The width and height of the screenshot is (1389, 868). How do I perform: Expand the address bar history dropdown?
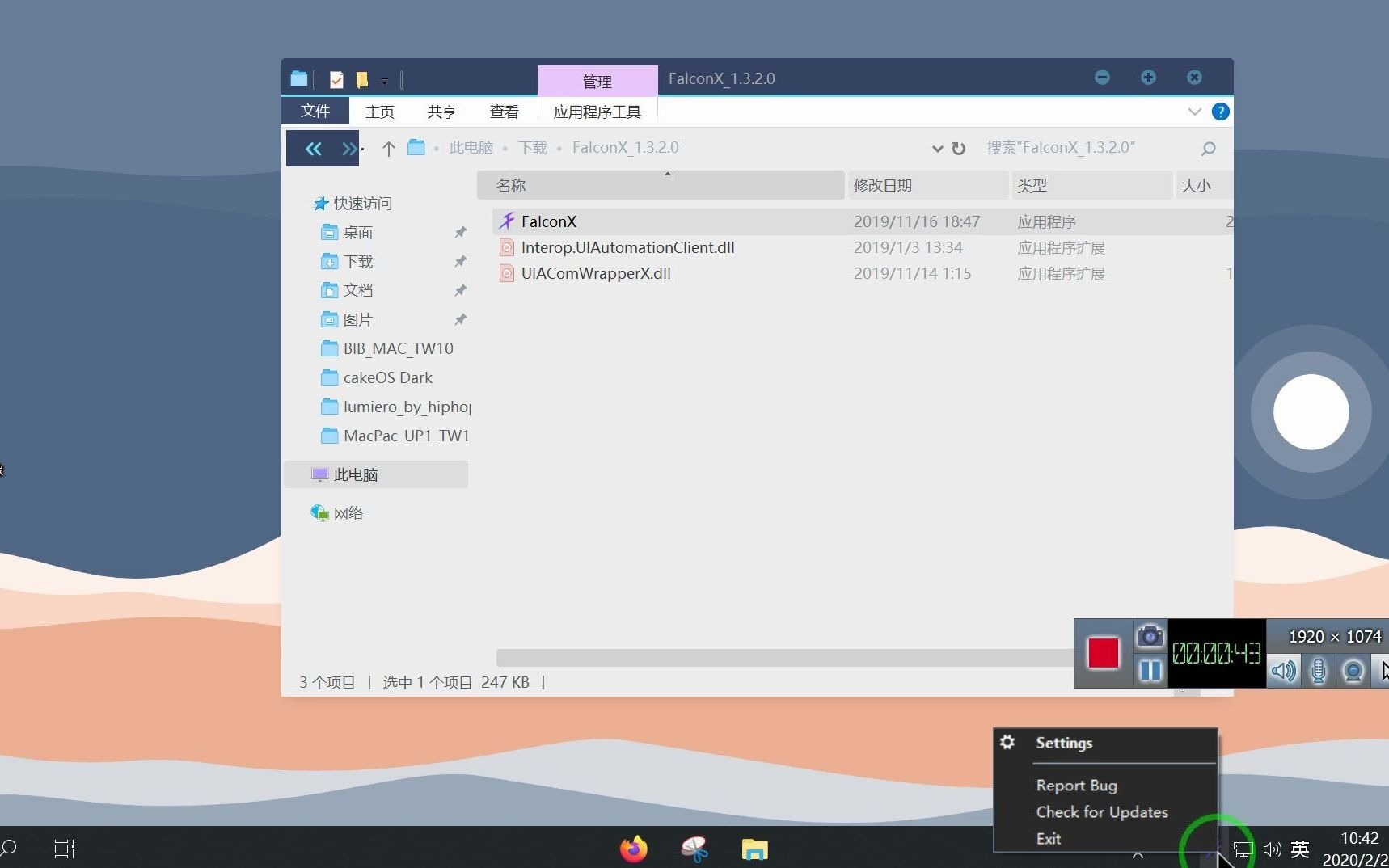tap(937, 149)
